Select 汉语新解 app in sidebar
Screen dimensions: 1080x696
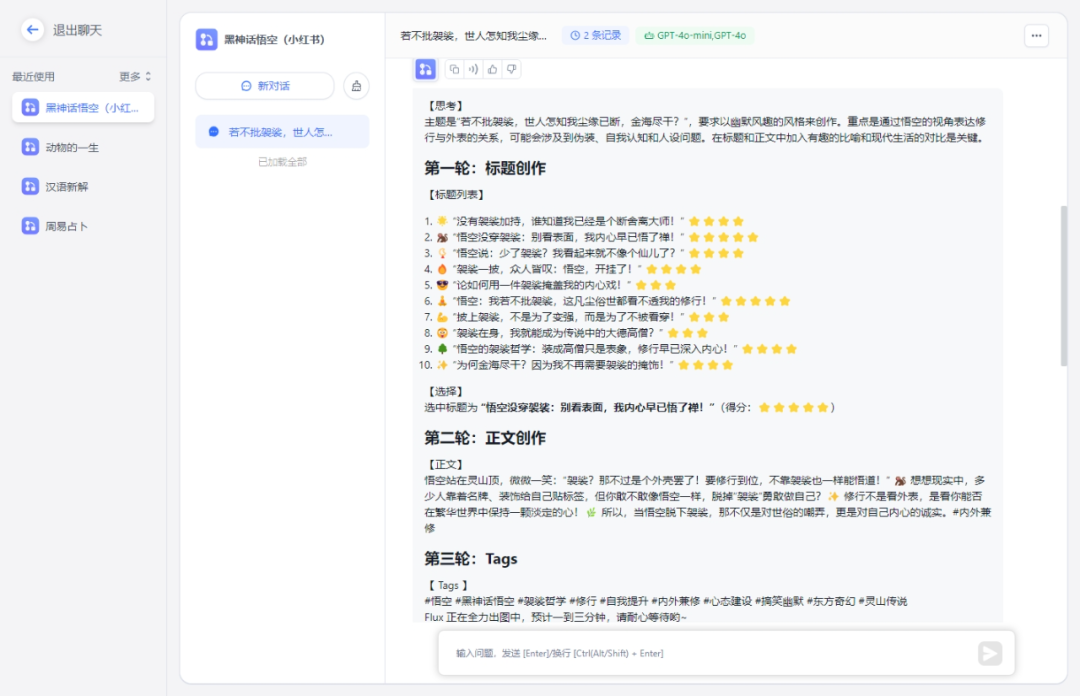tap(83, 187)
